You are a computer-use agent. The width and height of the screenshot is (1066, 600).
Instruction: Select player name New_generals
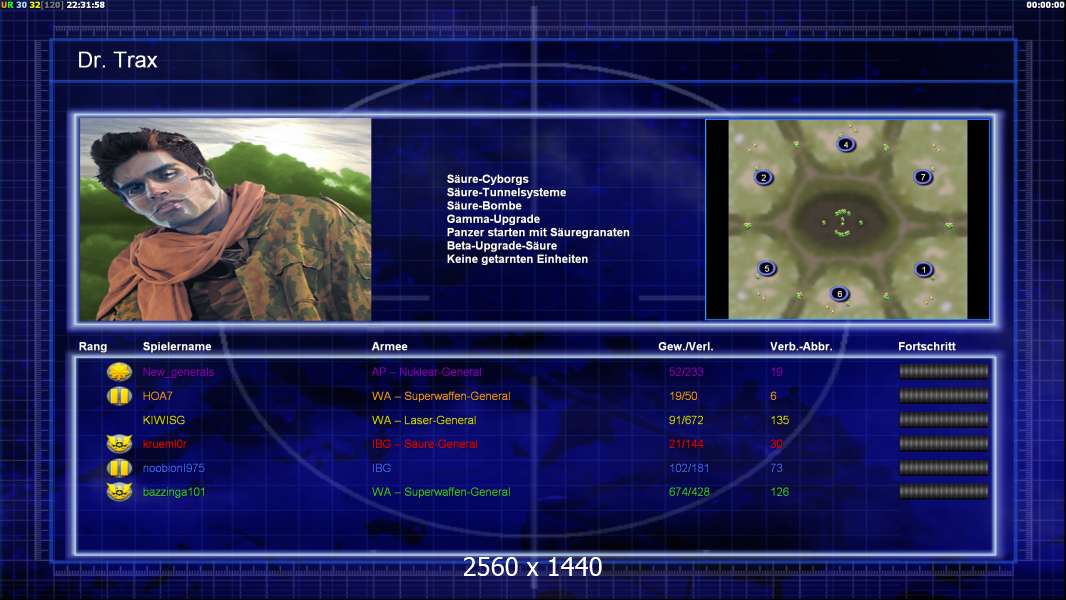(x=178, y=372)
